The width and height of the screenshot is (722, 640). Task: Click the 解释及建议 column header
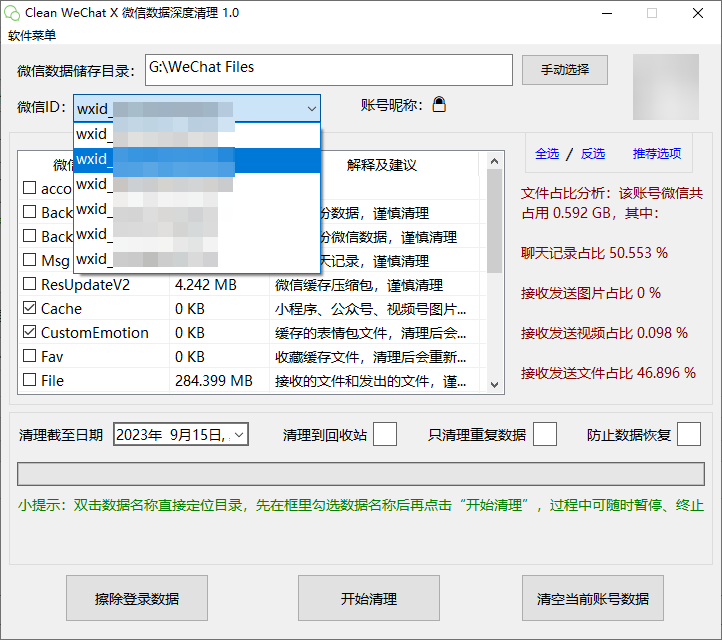click(x=382, y=165)
